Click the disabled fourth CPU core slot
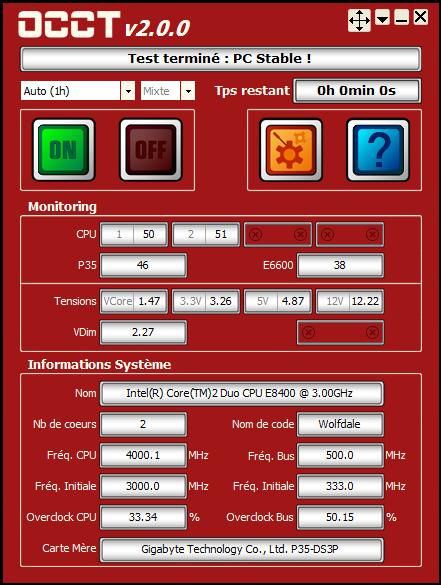The width and height of the screenshot is (441, 585). [350, 235]
